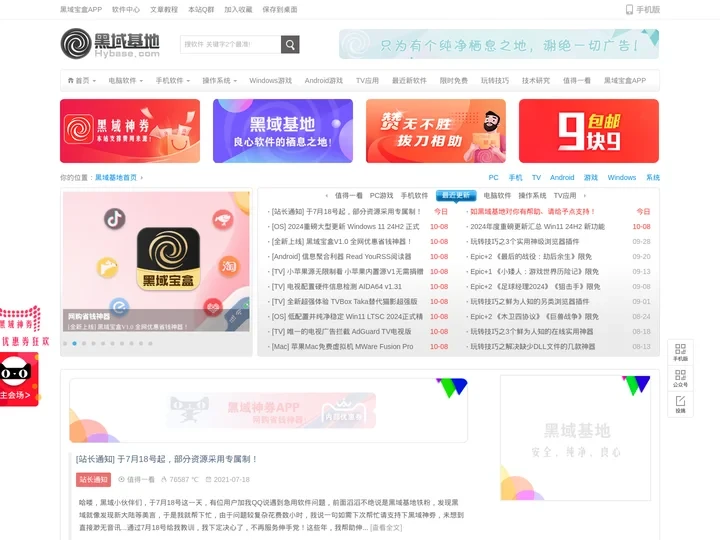This screenshot has height=540, width=720.
Task: Click 查看全文 to read full post
Action: [x=386, y=528]
